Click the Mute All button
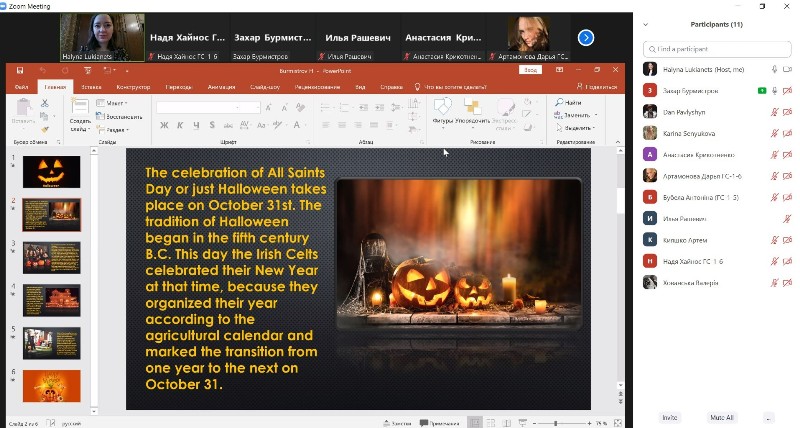800x428 pixels. 721,417
